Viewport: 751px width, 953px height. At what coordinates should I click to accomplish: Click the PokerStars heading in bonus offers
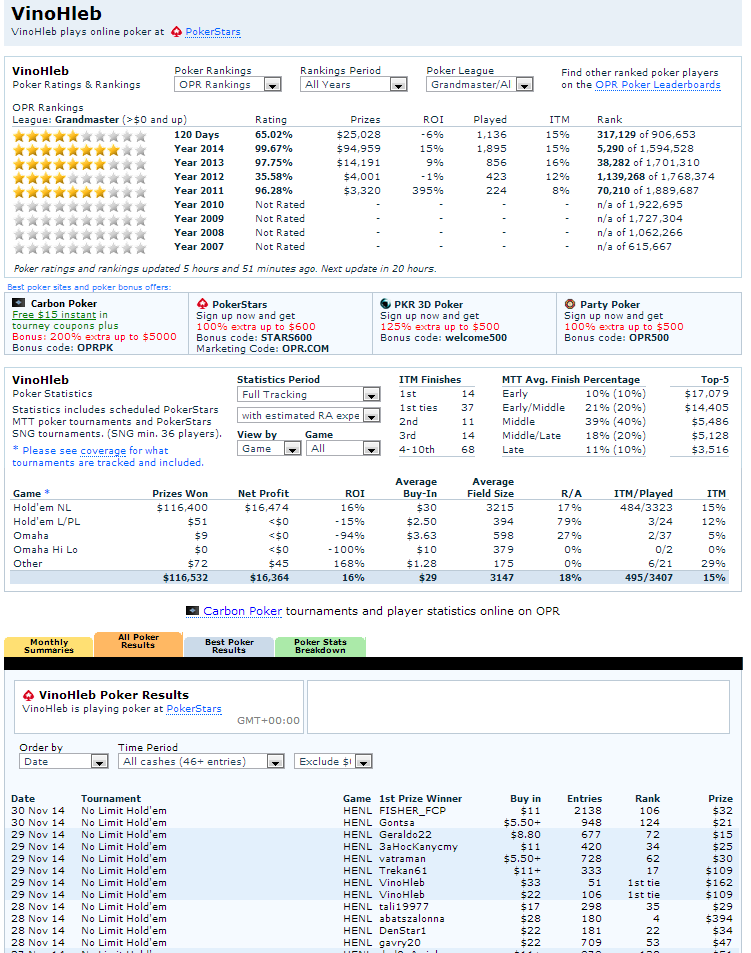tap(239, 304)
